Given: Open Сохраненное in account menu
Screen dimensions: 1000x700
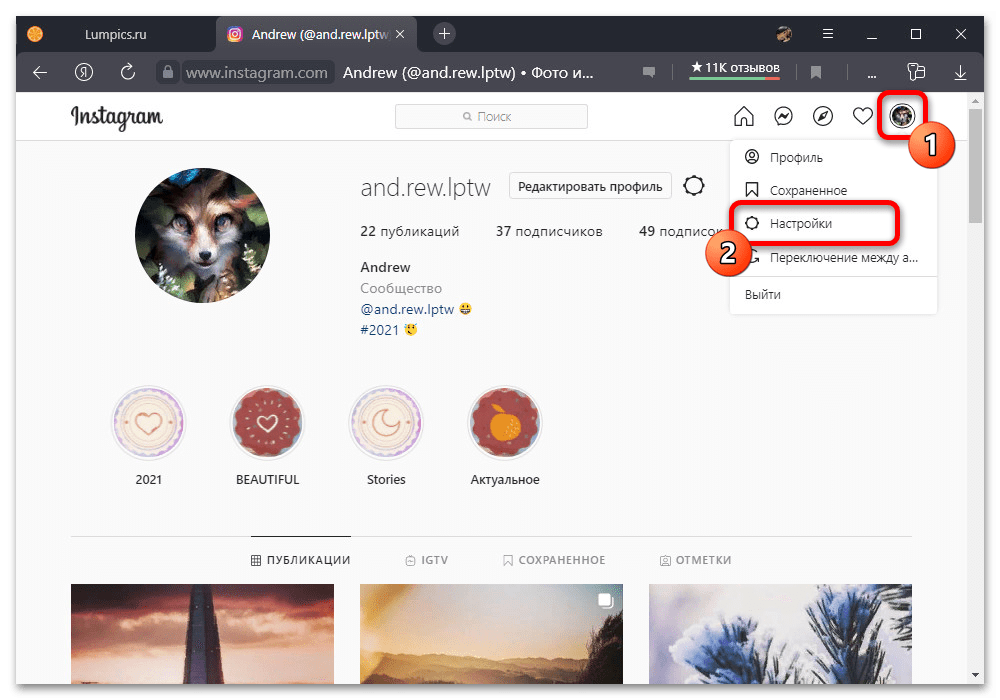Looking at the screenshot, I should 807,190.
